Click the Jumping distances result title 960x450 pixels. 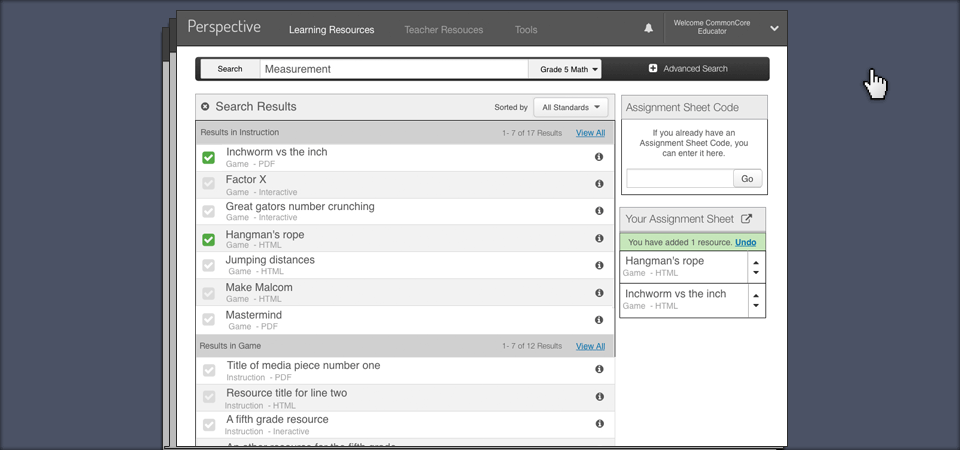point(270,260)
